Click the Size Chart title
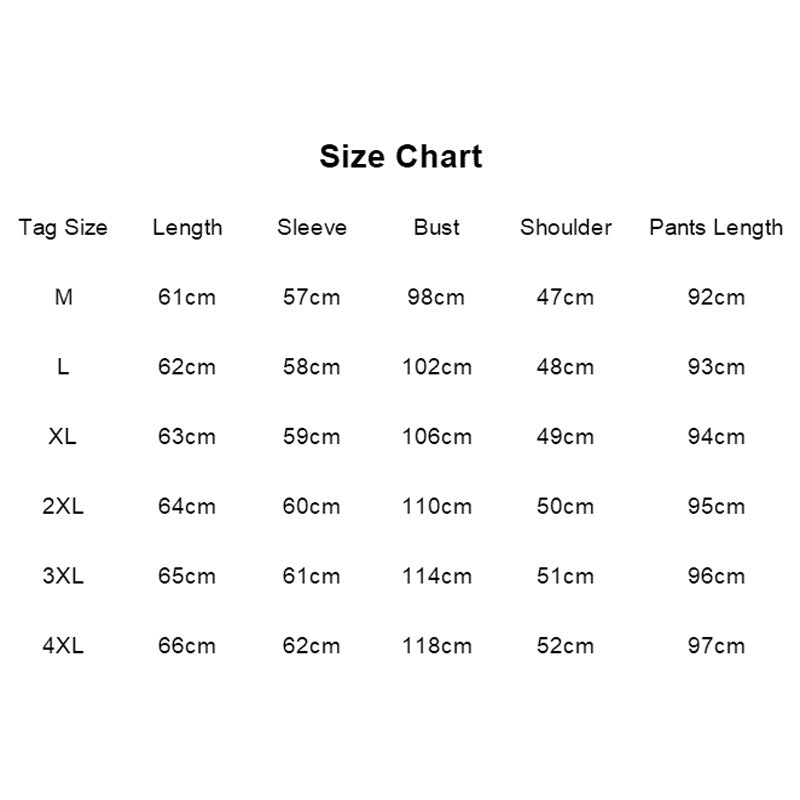This screenshot has width=800, height=800. click(401, 156)
